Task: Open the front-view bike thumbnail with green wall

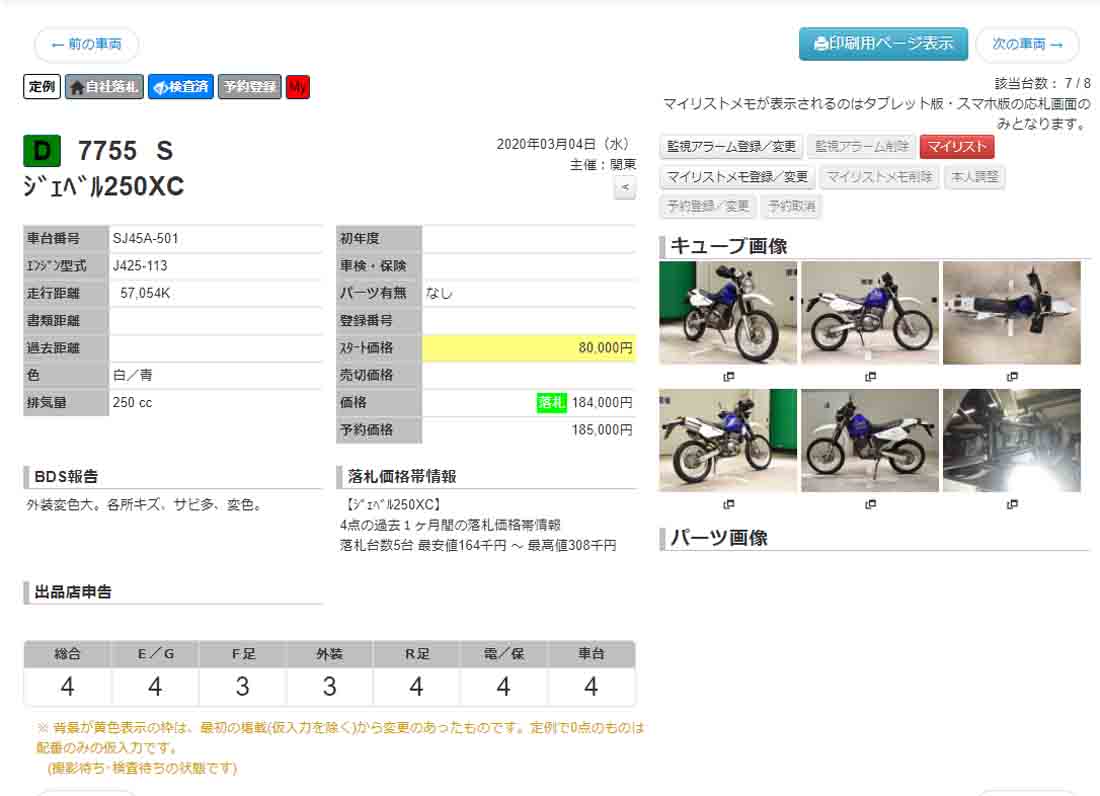Action: coord(728,313)
